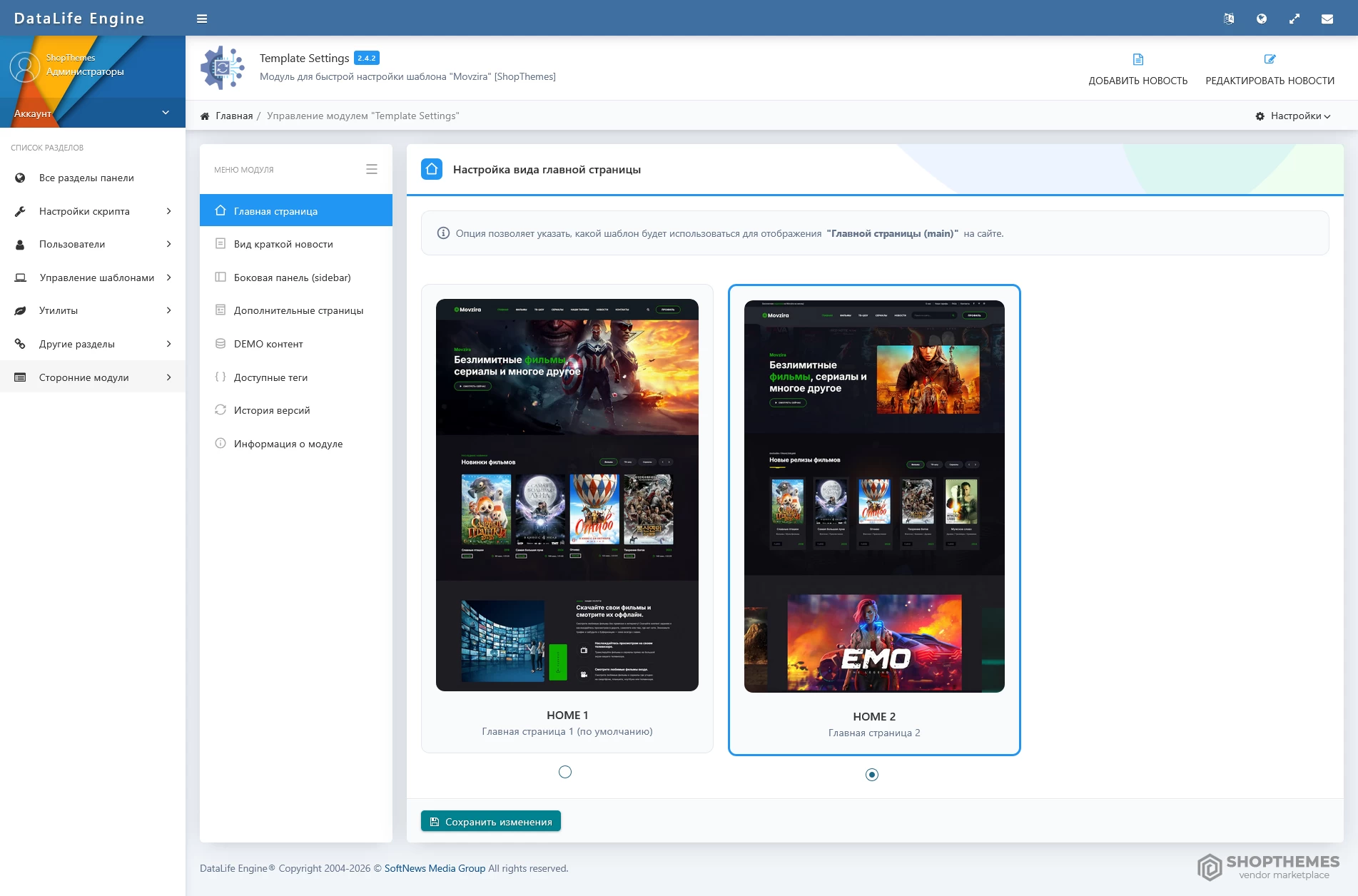Open Боковая панель (sidebar) menu item
The width and height of the screenshot is (1358, 896).
[292, 278]
